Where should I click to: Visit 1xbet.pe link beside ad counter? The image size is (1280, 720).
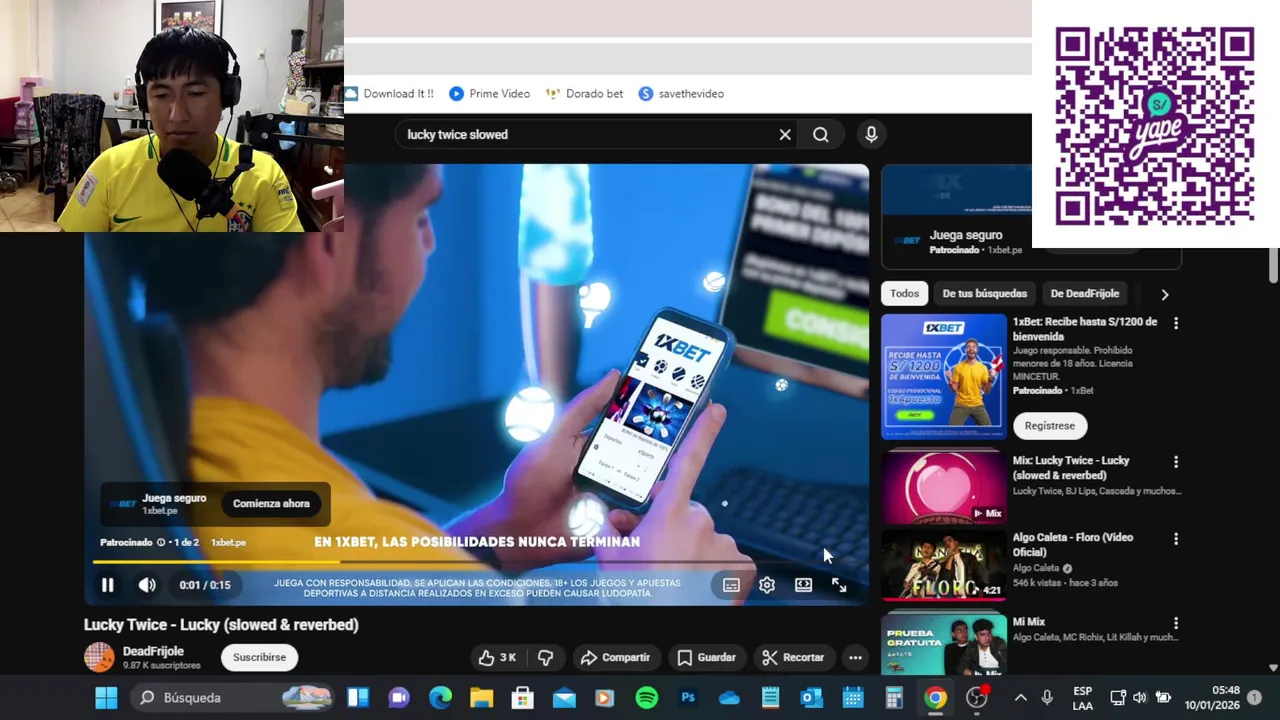pos(228,542)
